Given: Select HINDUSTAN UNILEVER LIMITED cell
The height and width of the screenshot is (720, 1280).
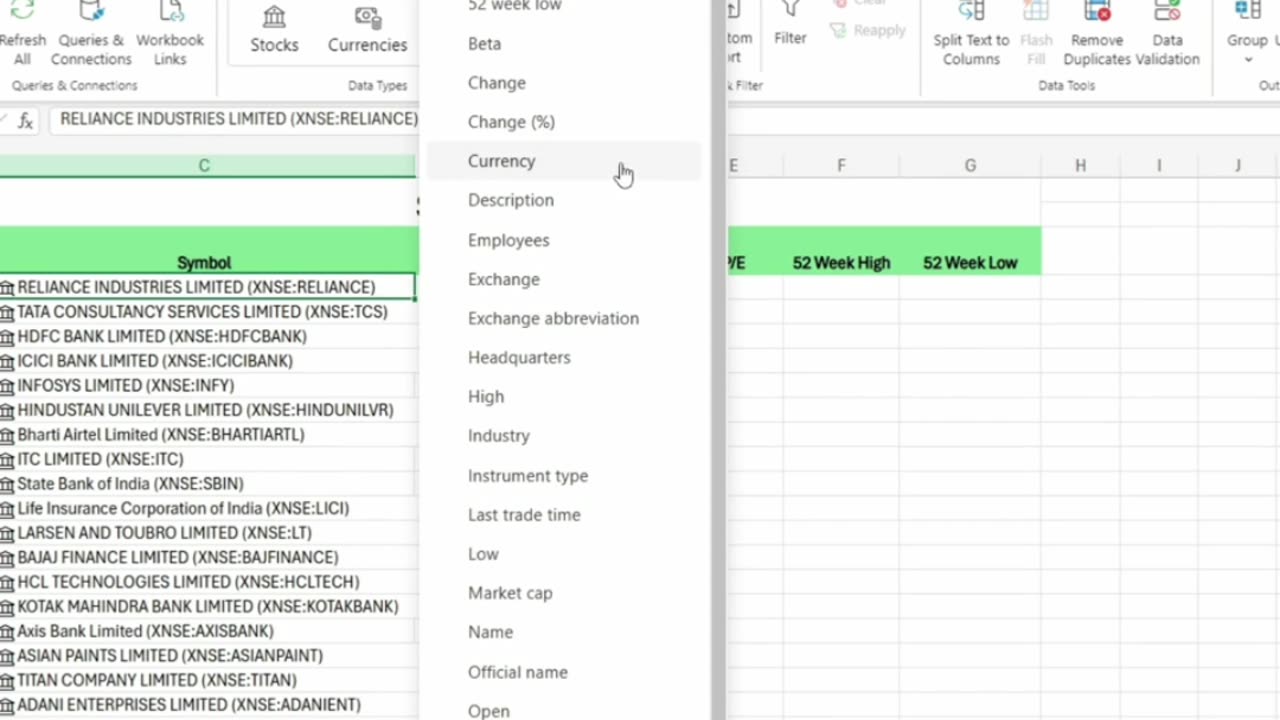Looking at the screenshot, I should [x=207, y=410].
